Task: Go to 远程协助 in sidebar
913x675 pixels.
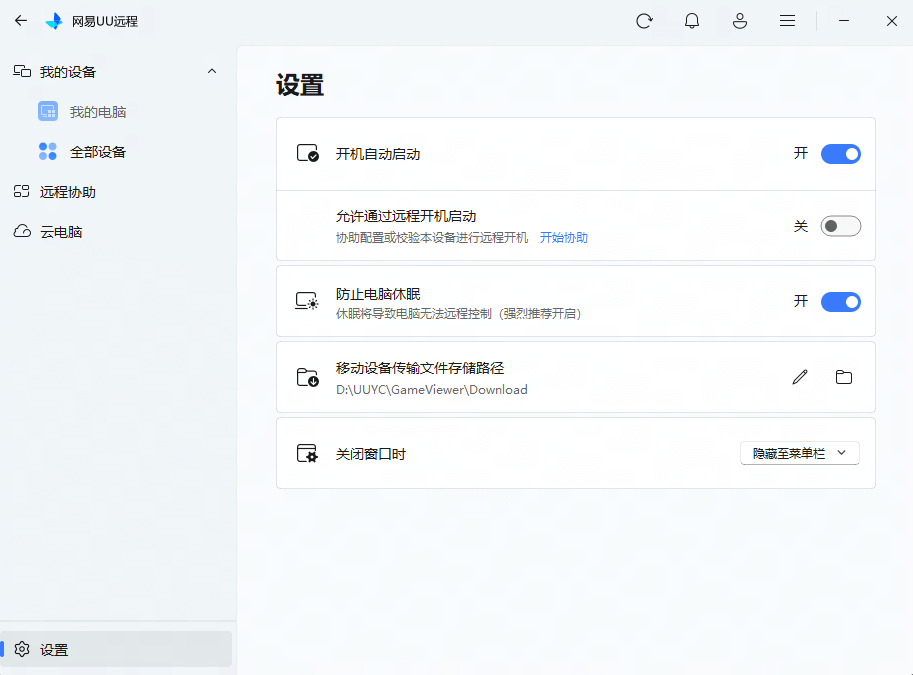Action: coord(67,192)
